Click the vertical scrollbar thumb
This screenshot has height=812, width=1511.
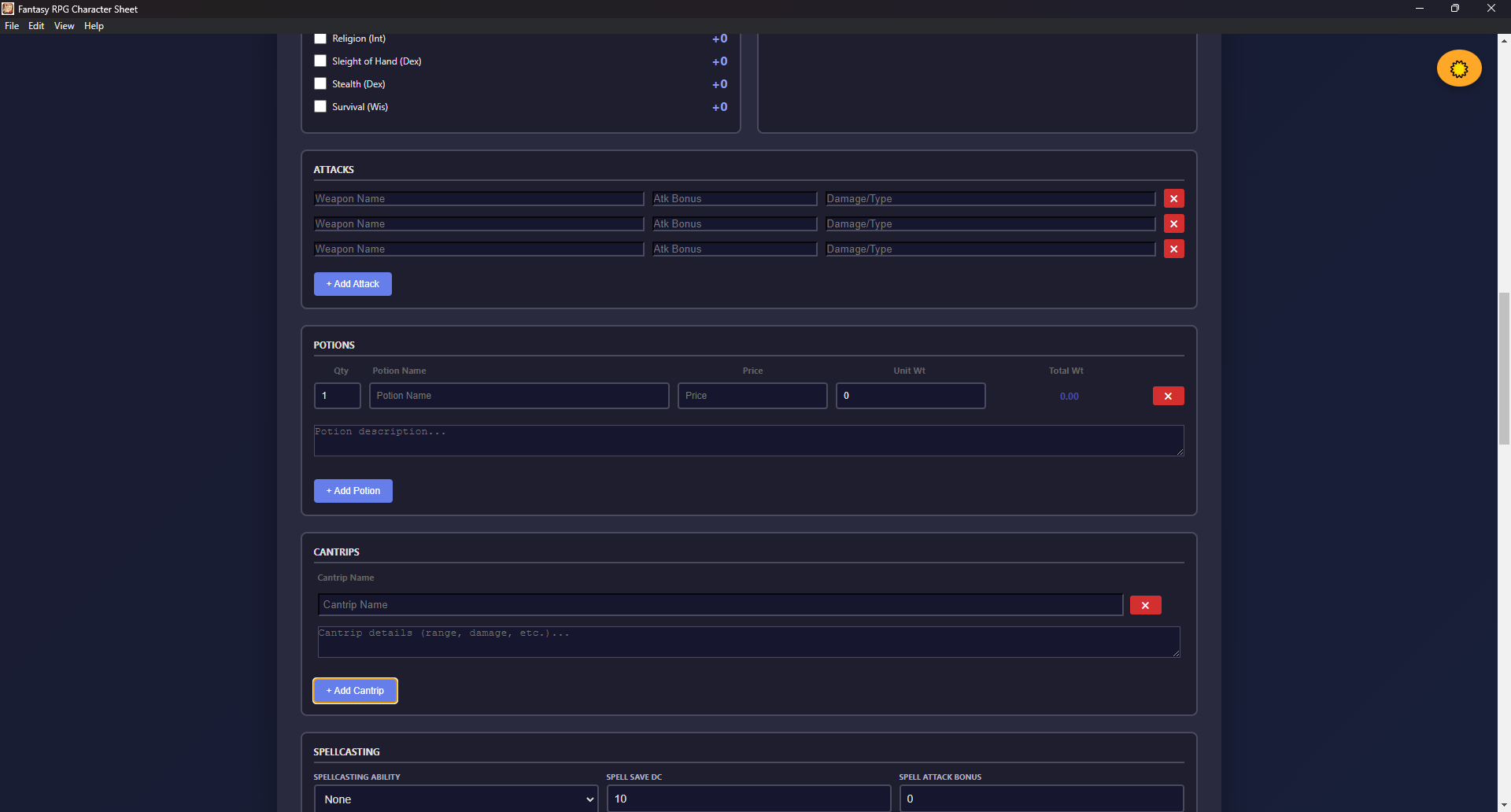1504,368
